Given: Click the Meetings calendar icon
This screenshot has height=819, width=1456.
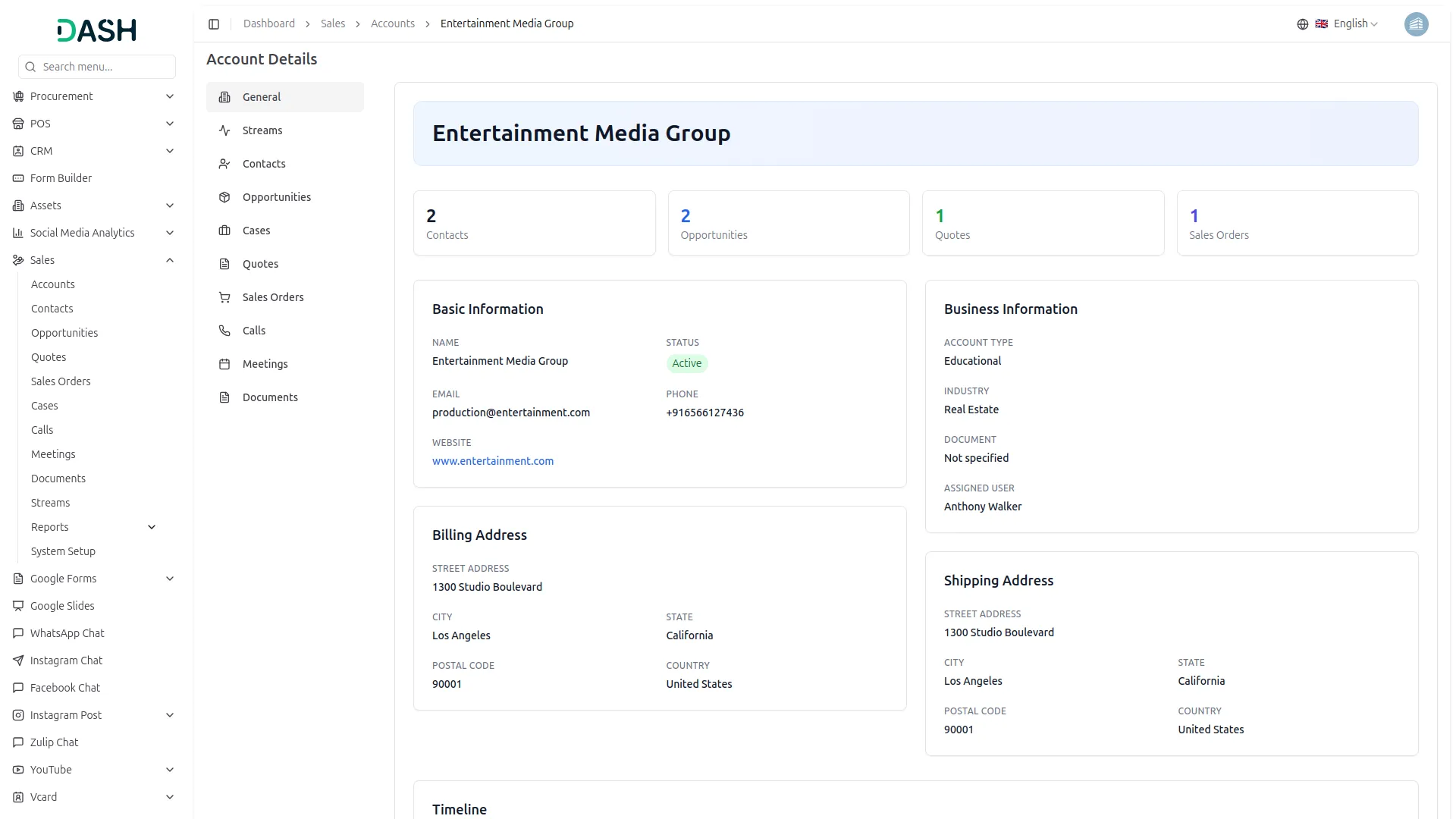Looking at the screenshot, I should pyautogui.click(x=224, y=364).
